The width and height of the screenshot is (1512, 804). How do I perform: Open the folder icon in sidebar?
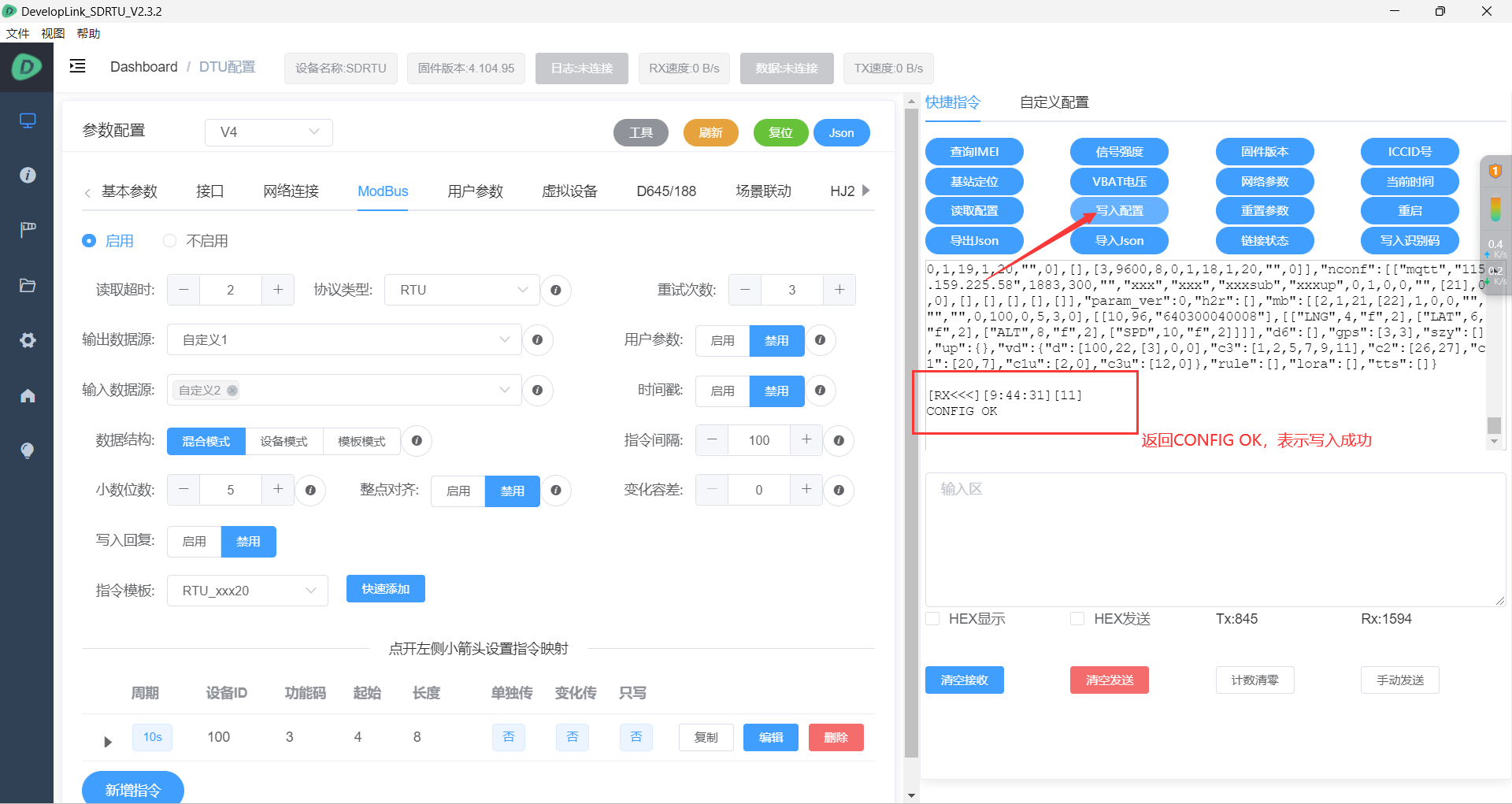(28, 285)
